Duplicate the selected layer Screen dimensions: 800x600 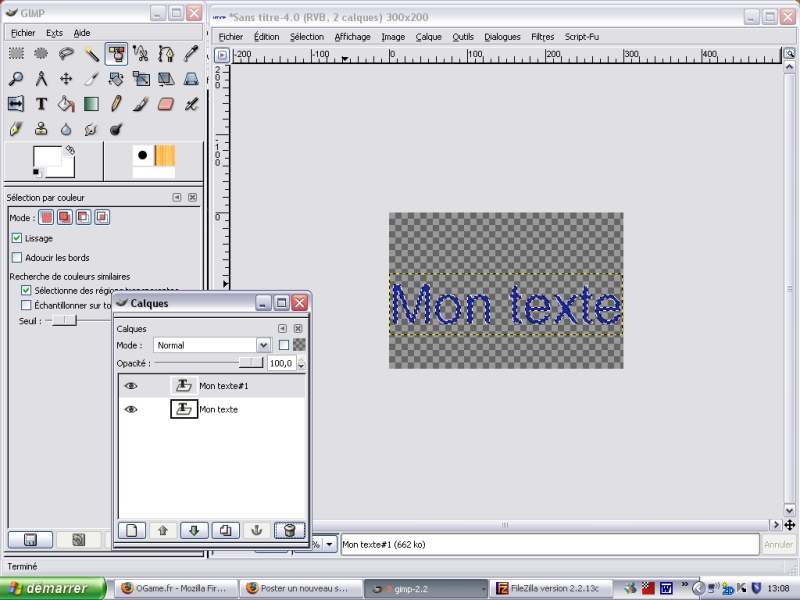(x=226, y=531)
